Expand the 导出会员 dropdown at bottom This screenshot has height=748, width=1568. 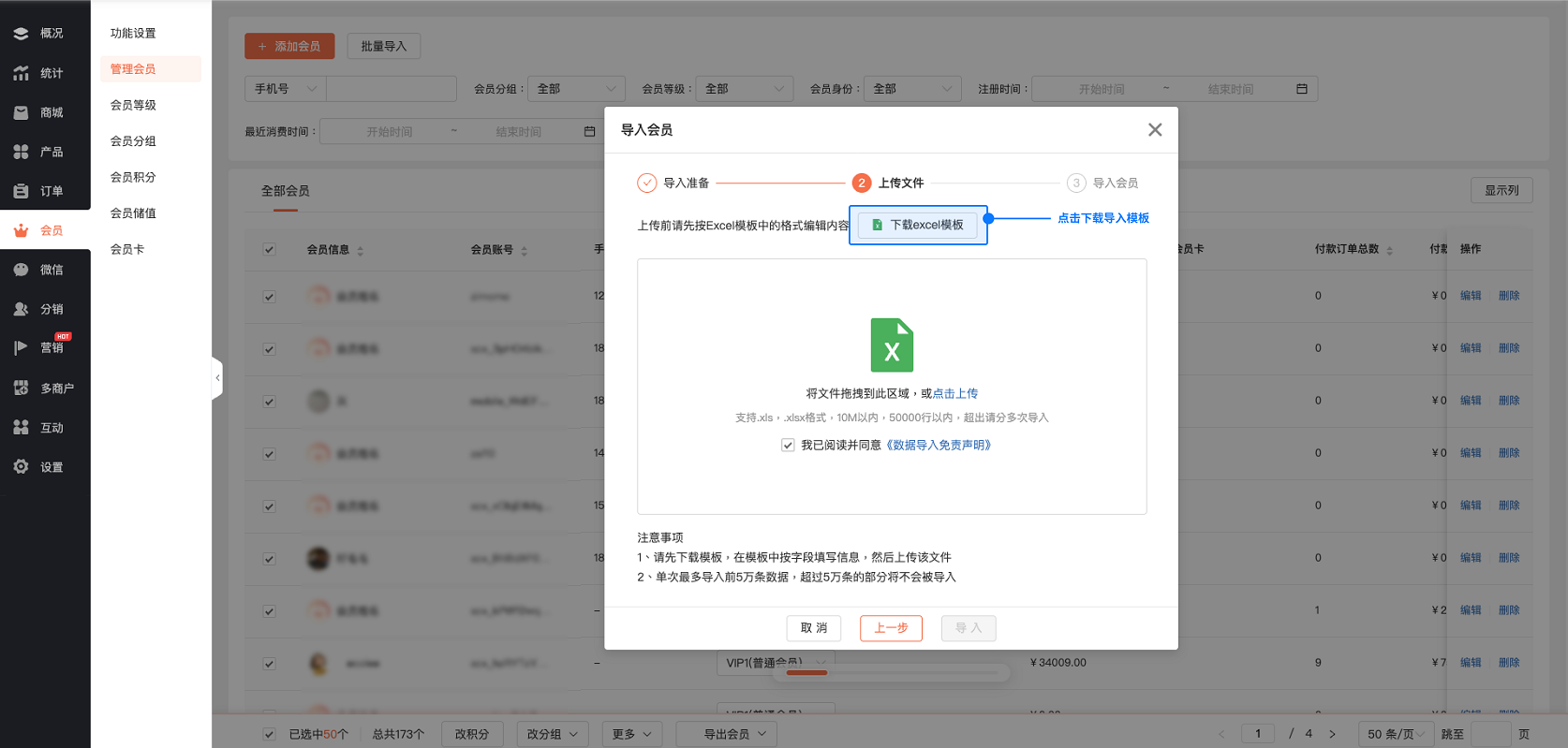(x=734, y=734)
